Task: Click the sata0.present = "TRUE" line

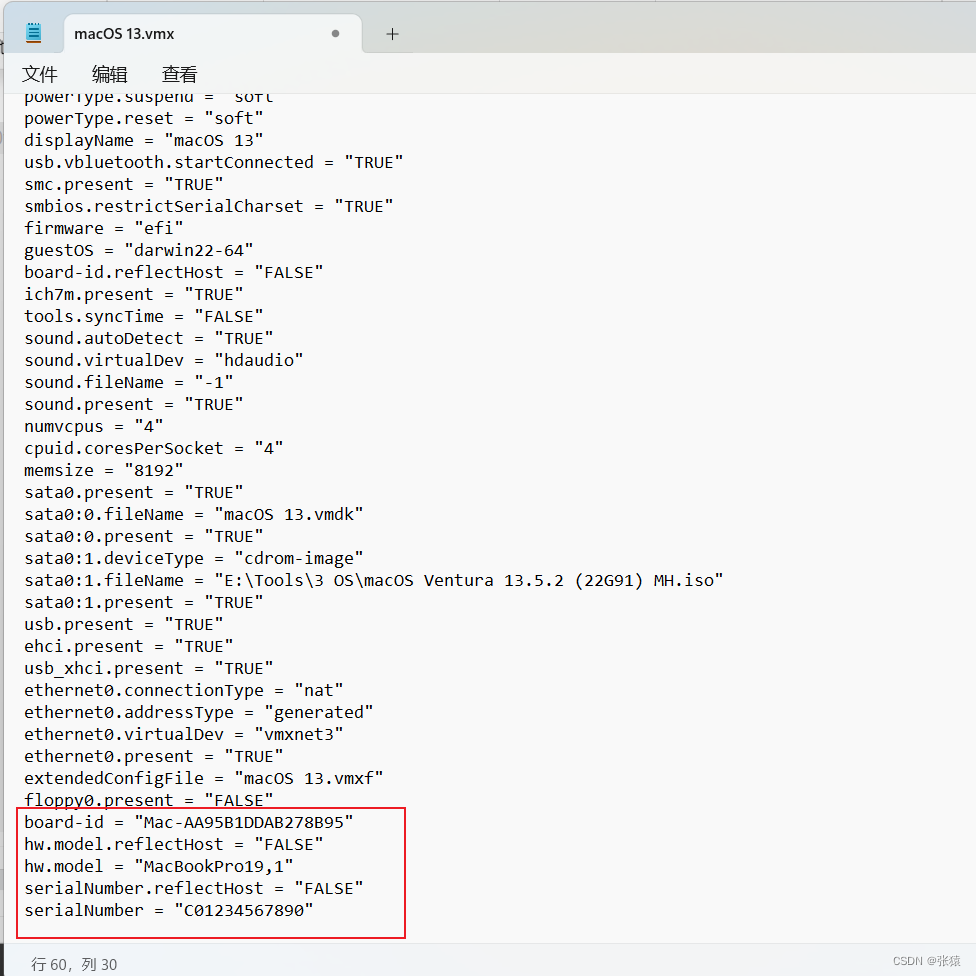Action: point(134,492)
